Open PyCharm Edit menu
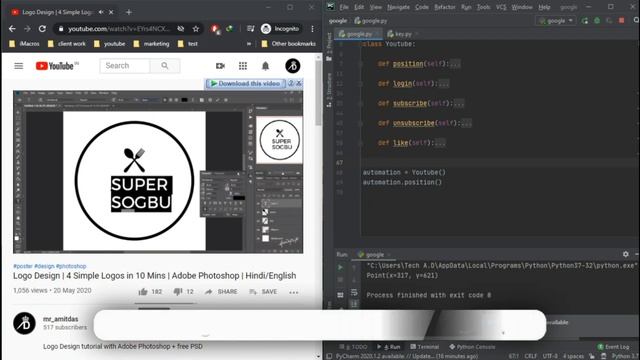The image size is (640, 360). (x=359, y=7)
